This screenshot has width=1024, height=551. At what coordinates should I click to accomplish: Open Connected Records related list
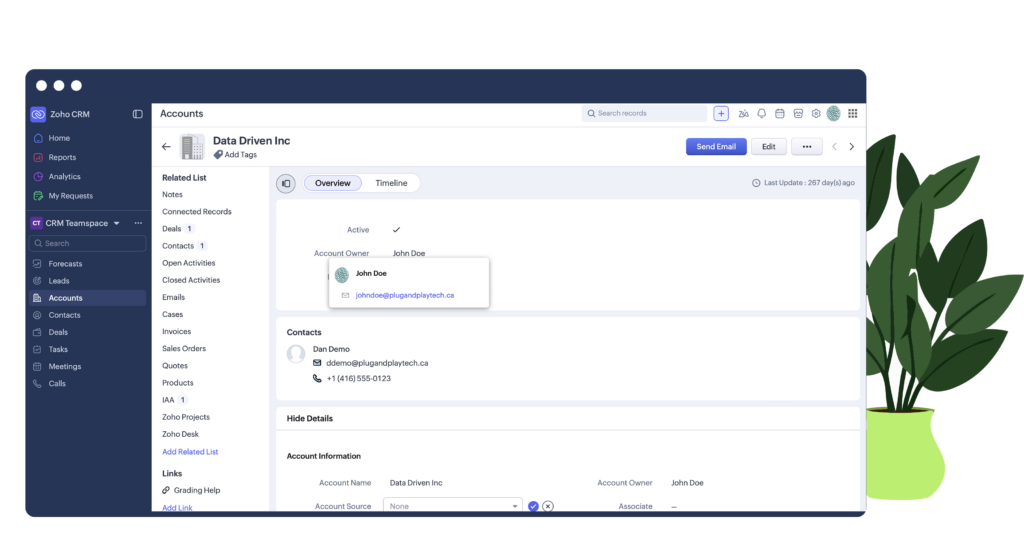point(197,212)
